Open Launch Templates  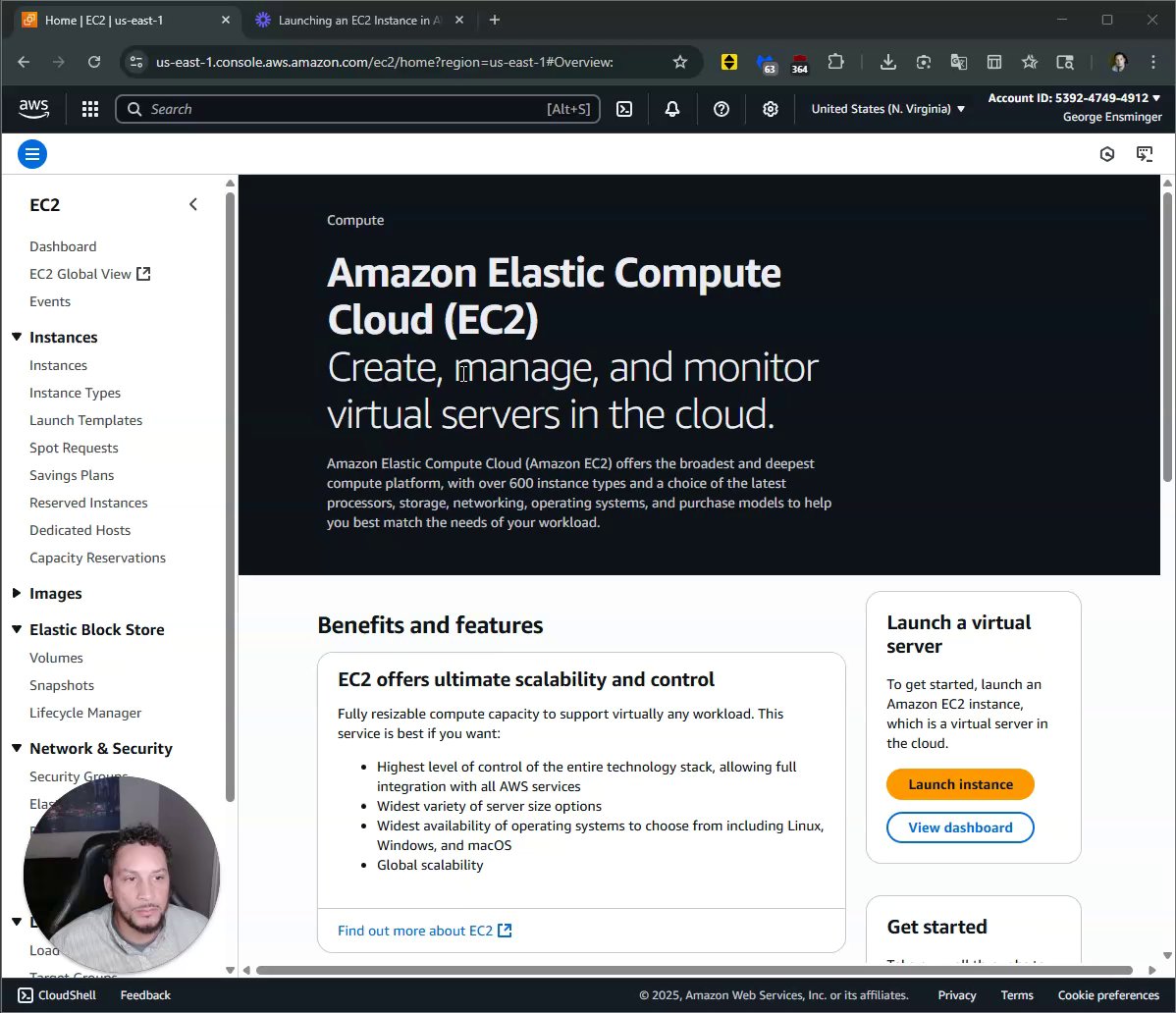click(86, 421)
